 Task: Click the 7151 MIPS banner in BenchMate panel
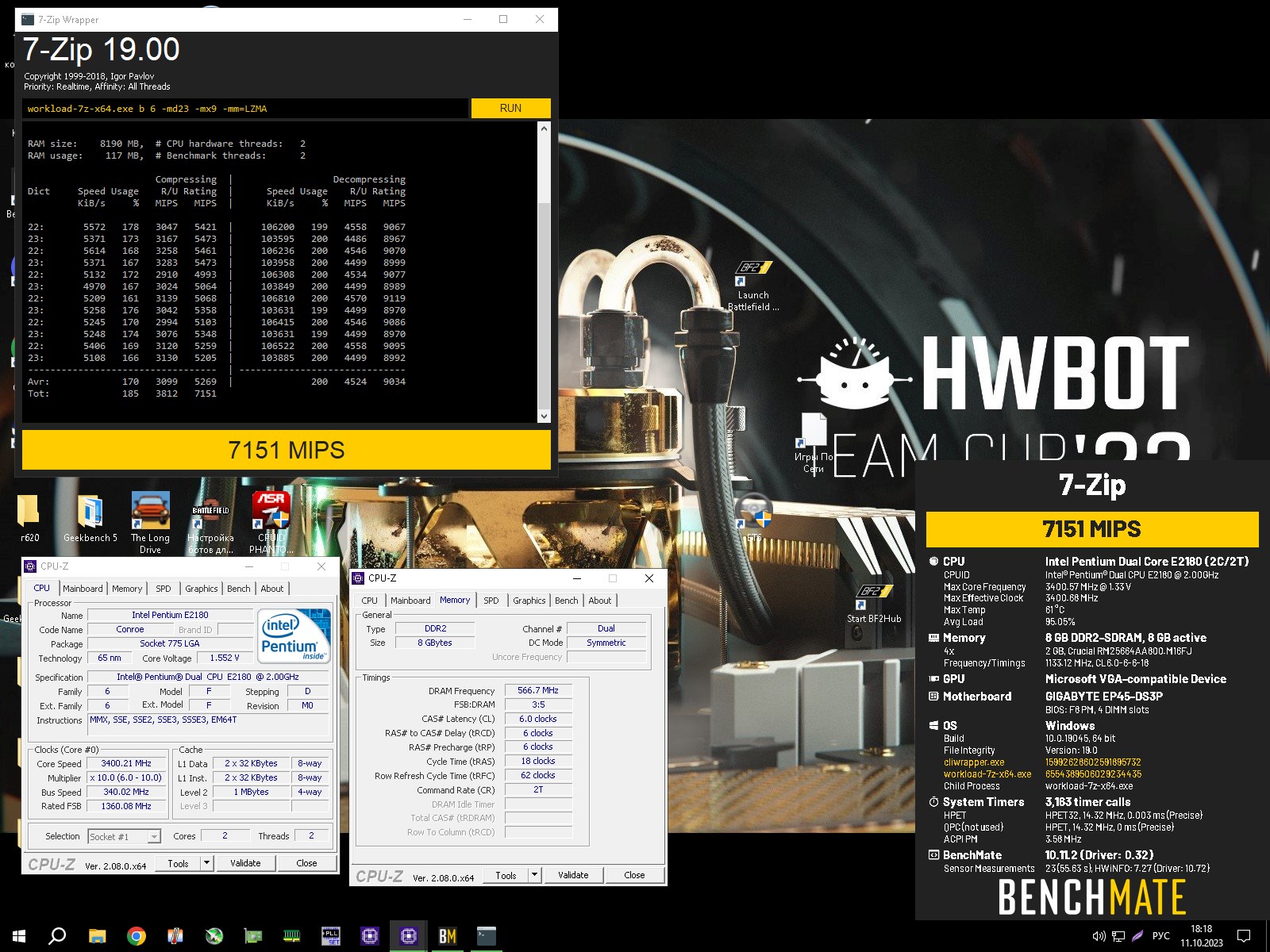[x=1092, y=529]
